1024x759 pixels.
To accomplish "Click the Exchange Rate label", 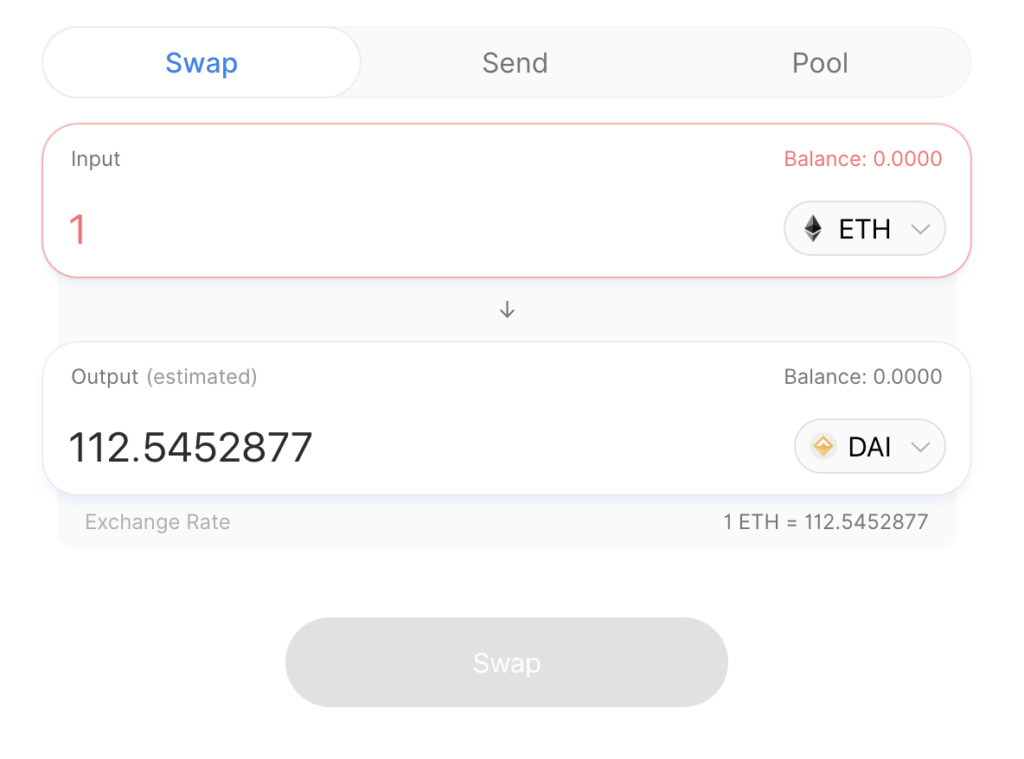I will (x=157, y=521).
